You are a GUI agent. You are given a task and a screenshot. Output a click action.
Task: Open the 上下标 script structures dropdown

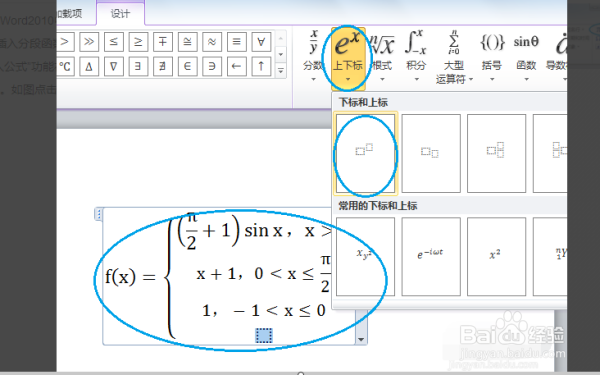click(x=347, y=58)
